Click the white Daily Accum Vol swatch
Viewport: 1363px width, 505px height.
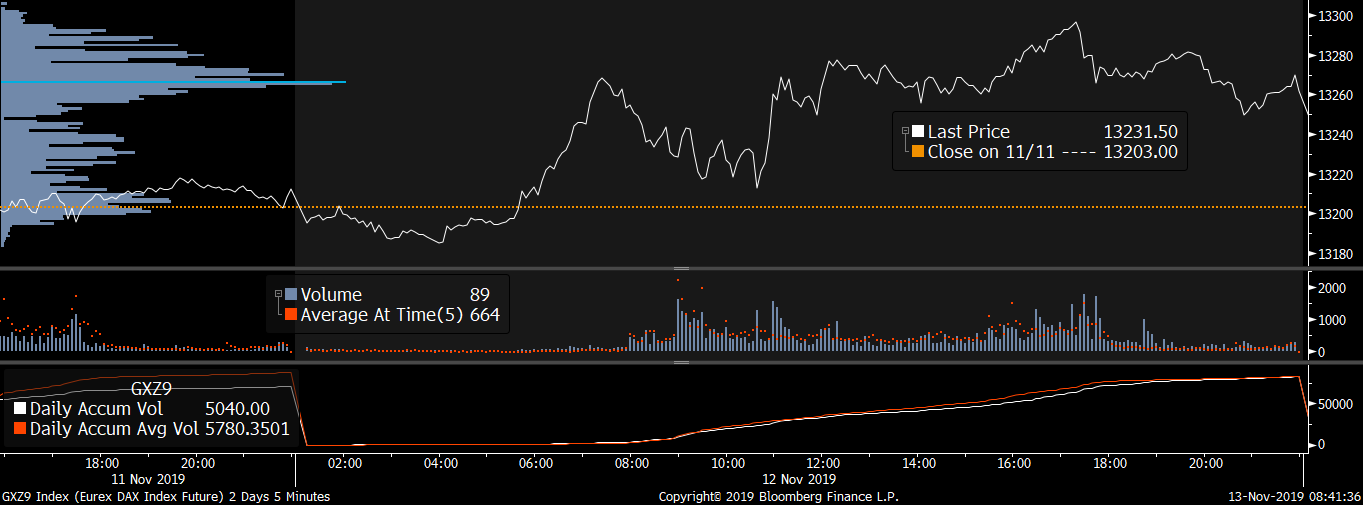click(x=20, y=408)
